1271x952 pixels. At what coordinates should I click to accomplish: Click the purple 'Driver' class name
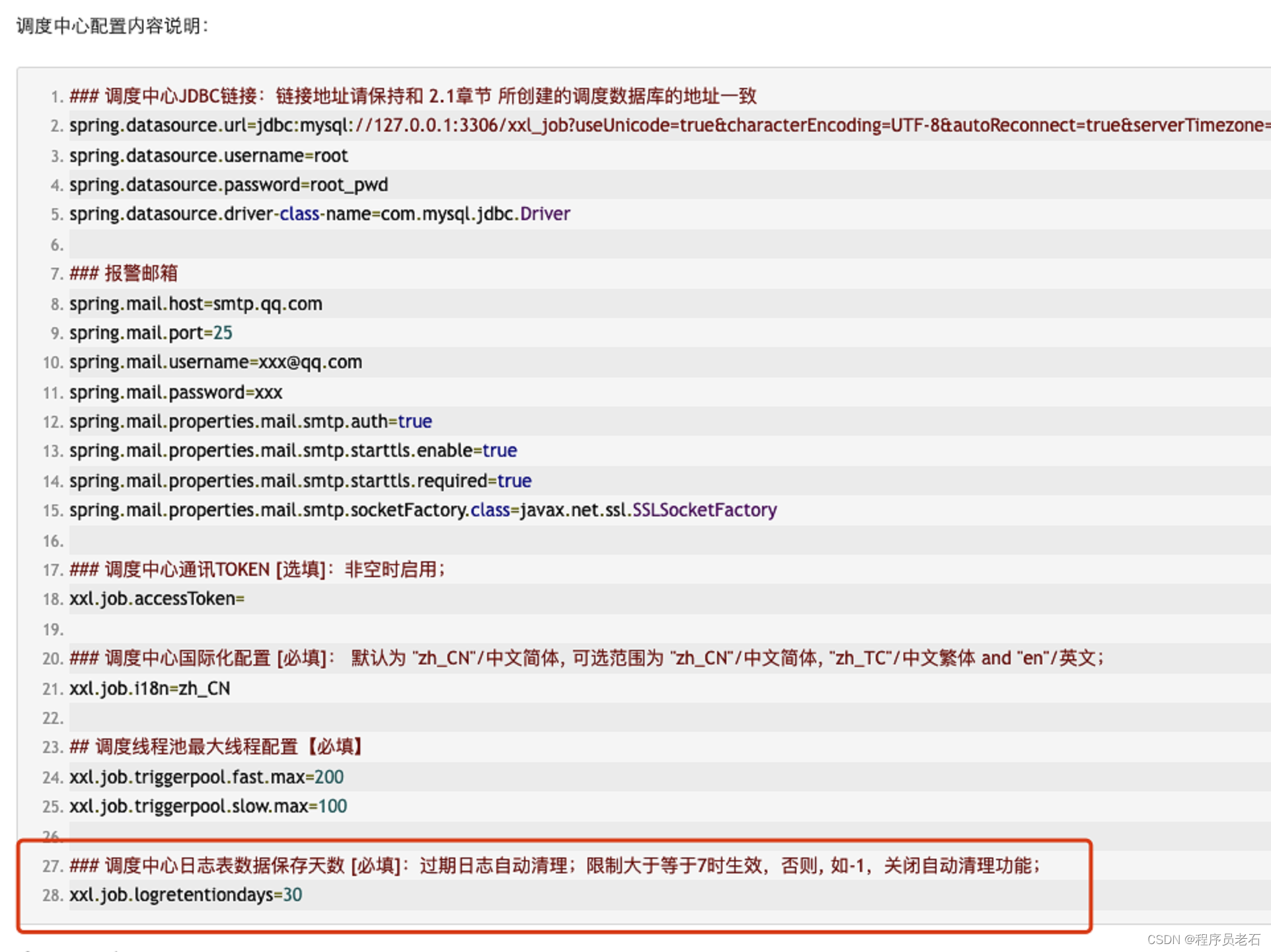tap(545, 214)
